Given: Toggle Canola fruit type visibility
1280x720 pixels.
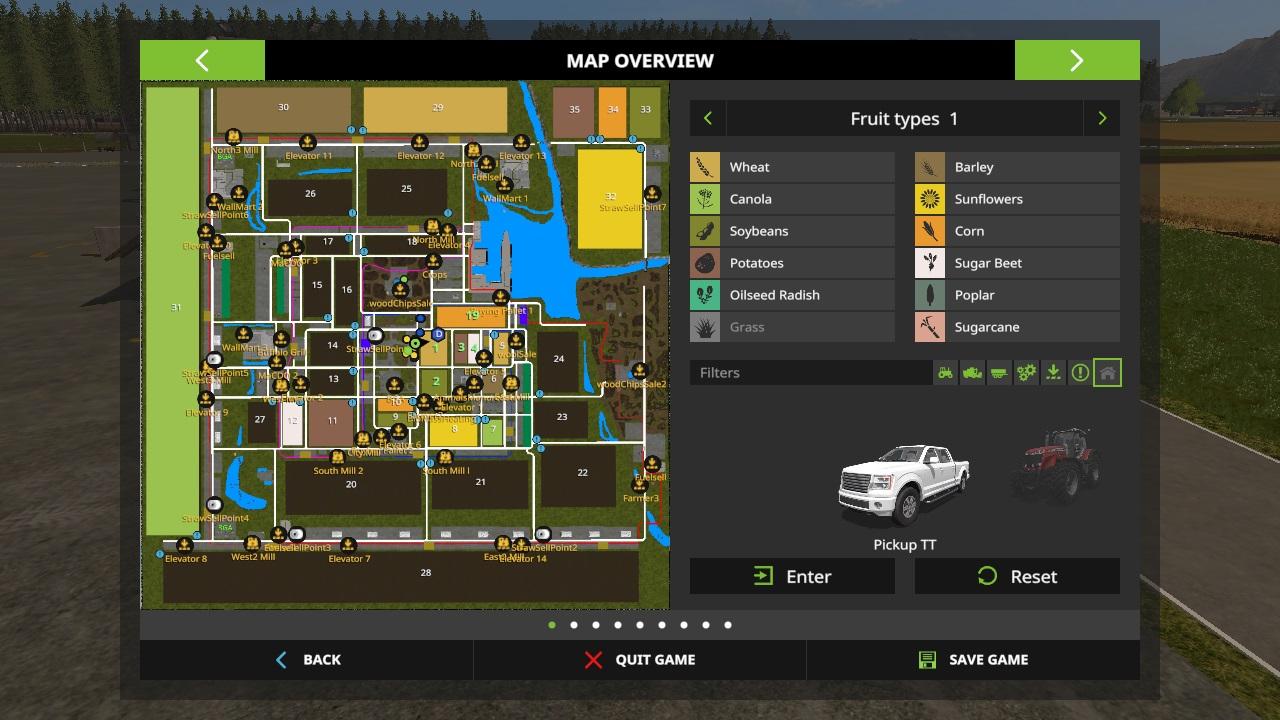Looking at the screenshot, I should coord(792,199).
